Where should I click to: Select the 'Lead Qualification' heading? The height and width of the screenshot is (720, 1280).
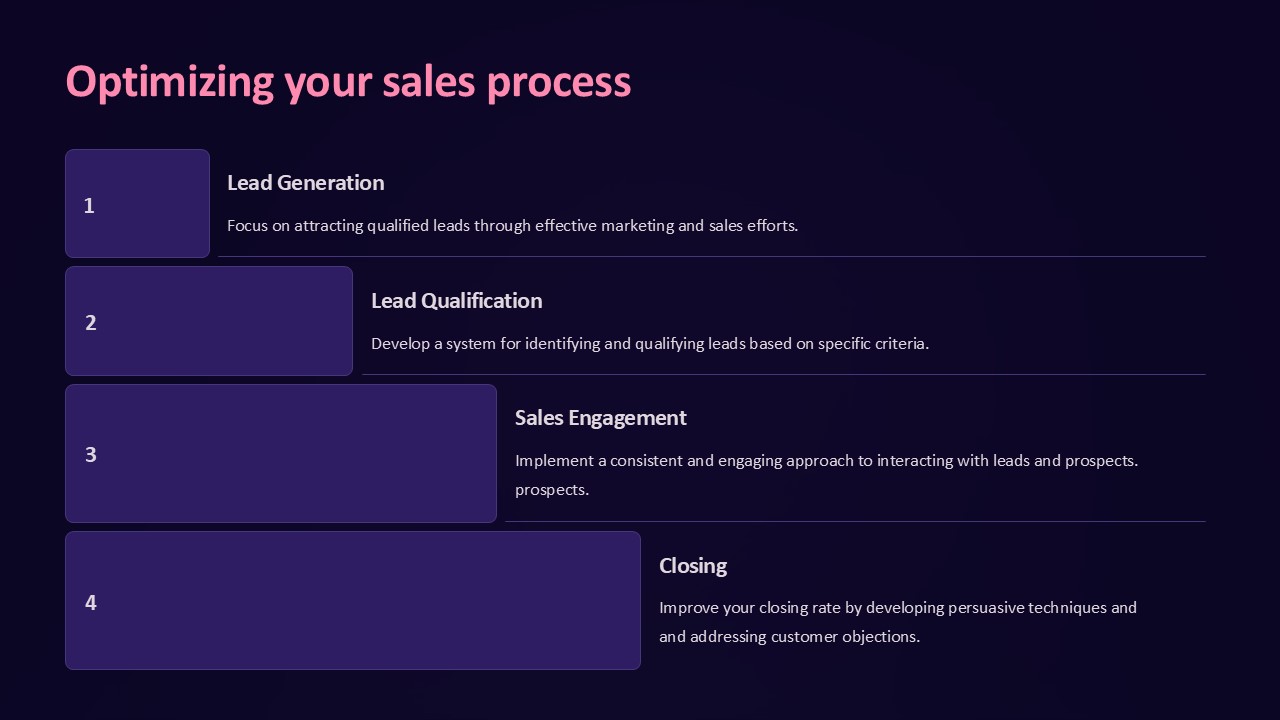coord(456,301)
